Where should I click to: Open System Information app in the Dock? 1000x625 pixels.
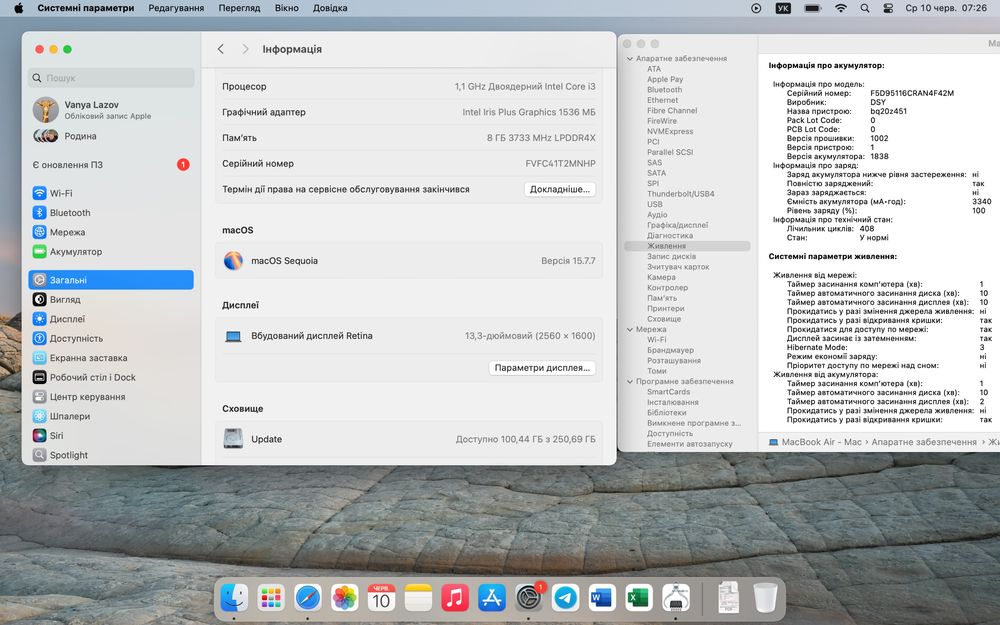(x=676, y=598)
